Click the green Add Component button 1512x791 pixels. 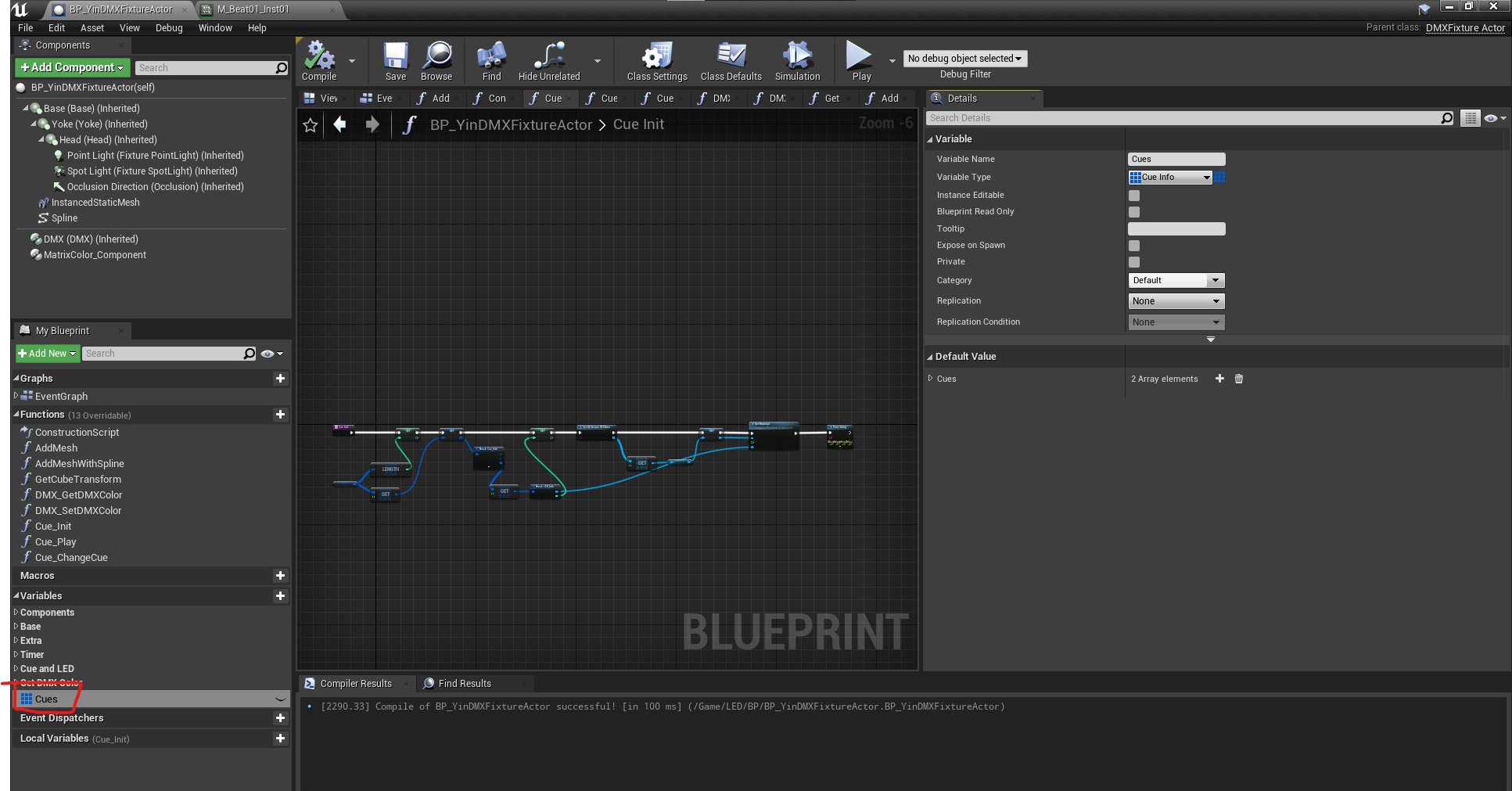coord(72,68)
